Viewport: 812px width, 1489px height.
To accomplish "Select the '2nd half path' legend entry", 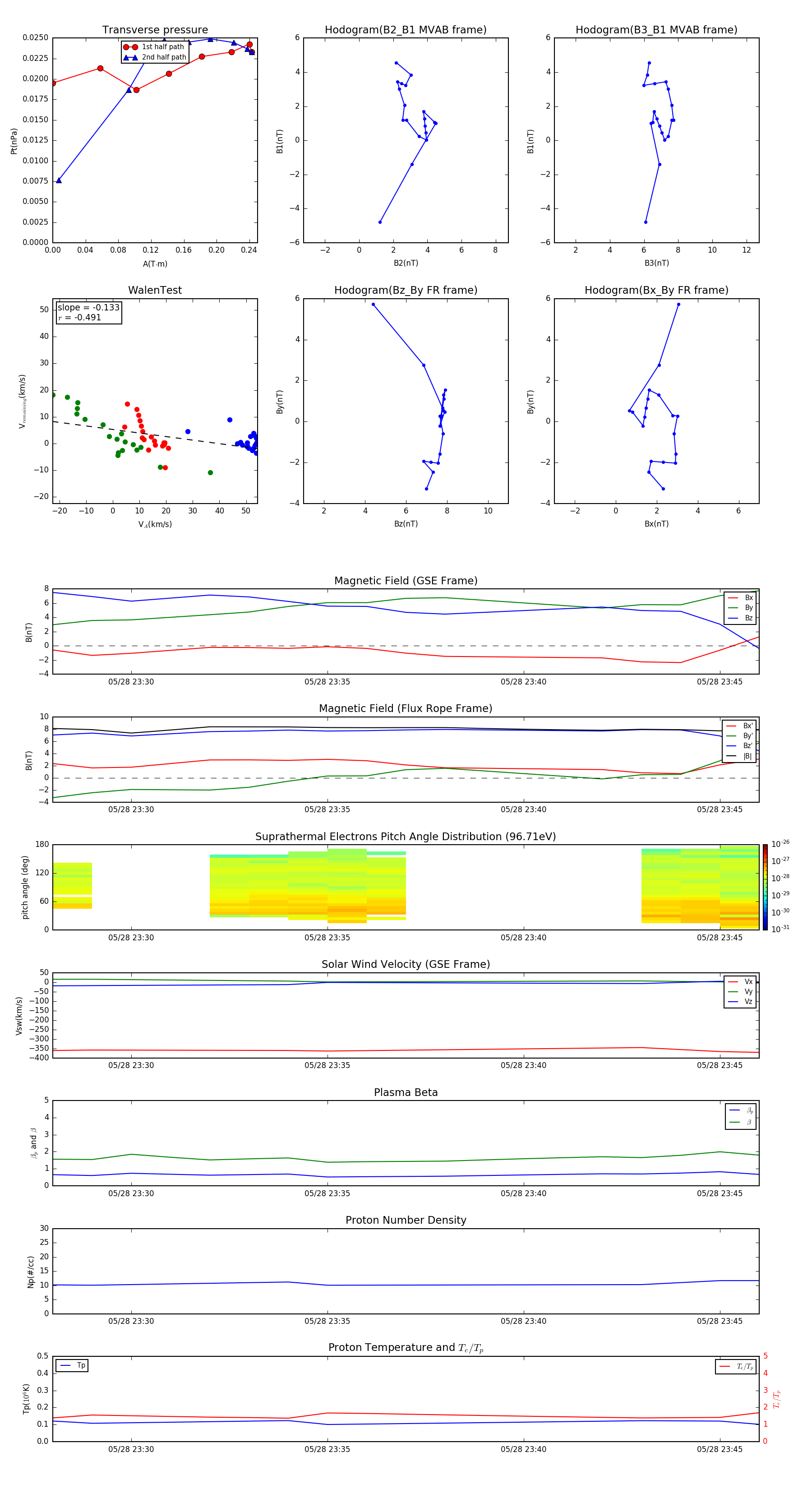I will pyautogui.click(x=154, y=57).
